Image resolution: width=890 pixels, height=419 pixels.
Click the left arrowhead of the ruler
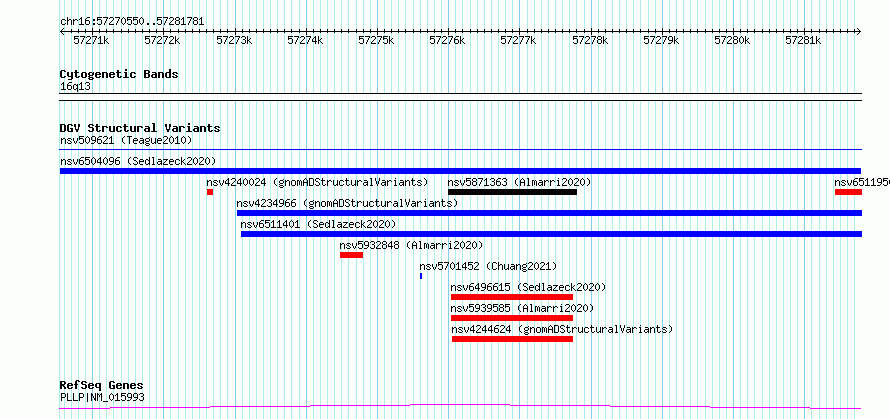coord(62,32)
